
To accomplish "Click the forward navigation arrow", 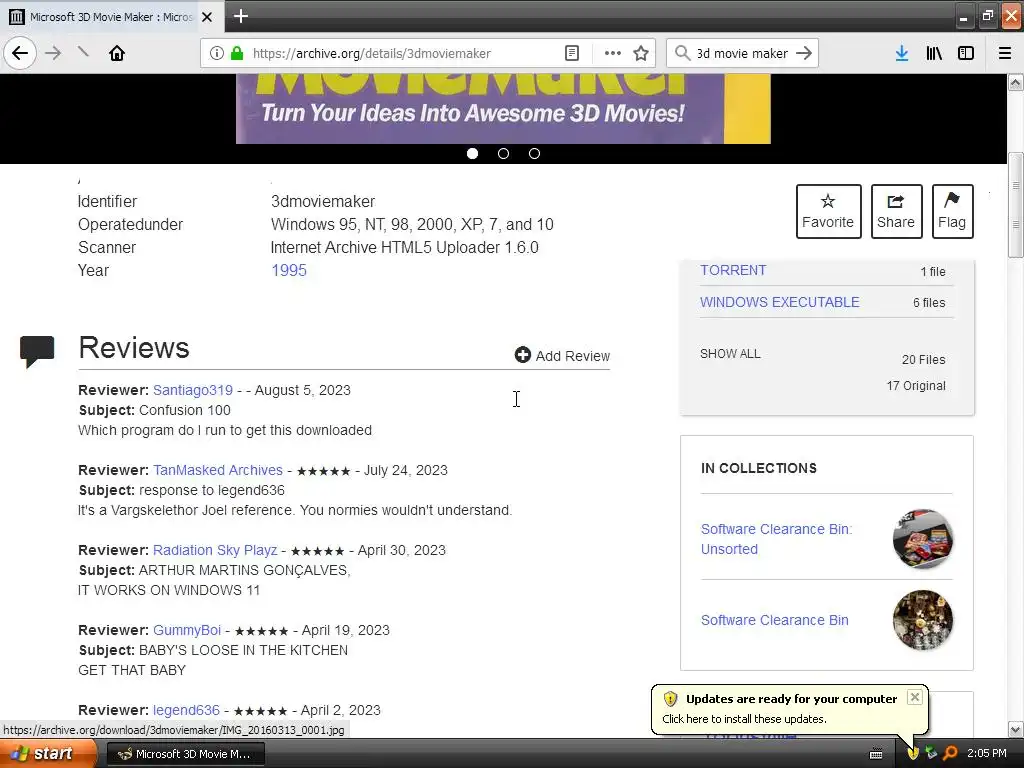I will (x=53, y=53).
